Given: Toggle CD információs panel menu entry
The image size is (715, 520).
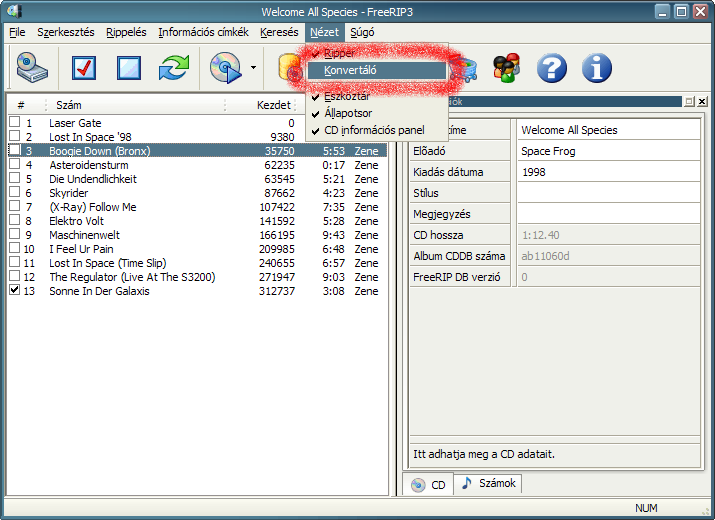Looking at the screenshot, I should 377,130.
